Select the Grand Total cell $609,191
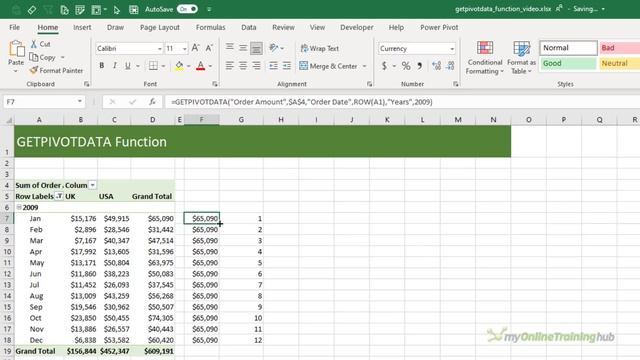This screenshot has height=360, width=640. point(153,351)
